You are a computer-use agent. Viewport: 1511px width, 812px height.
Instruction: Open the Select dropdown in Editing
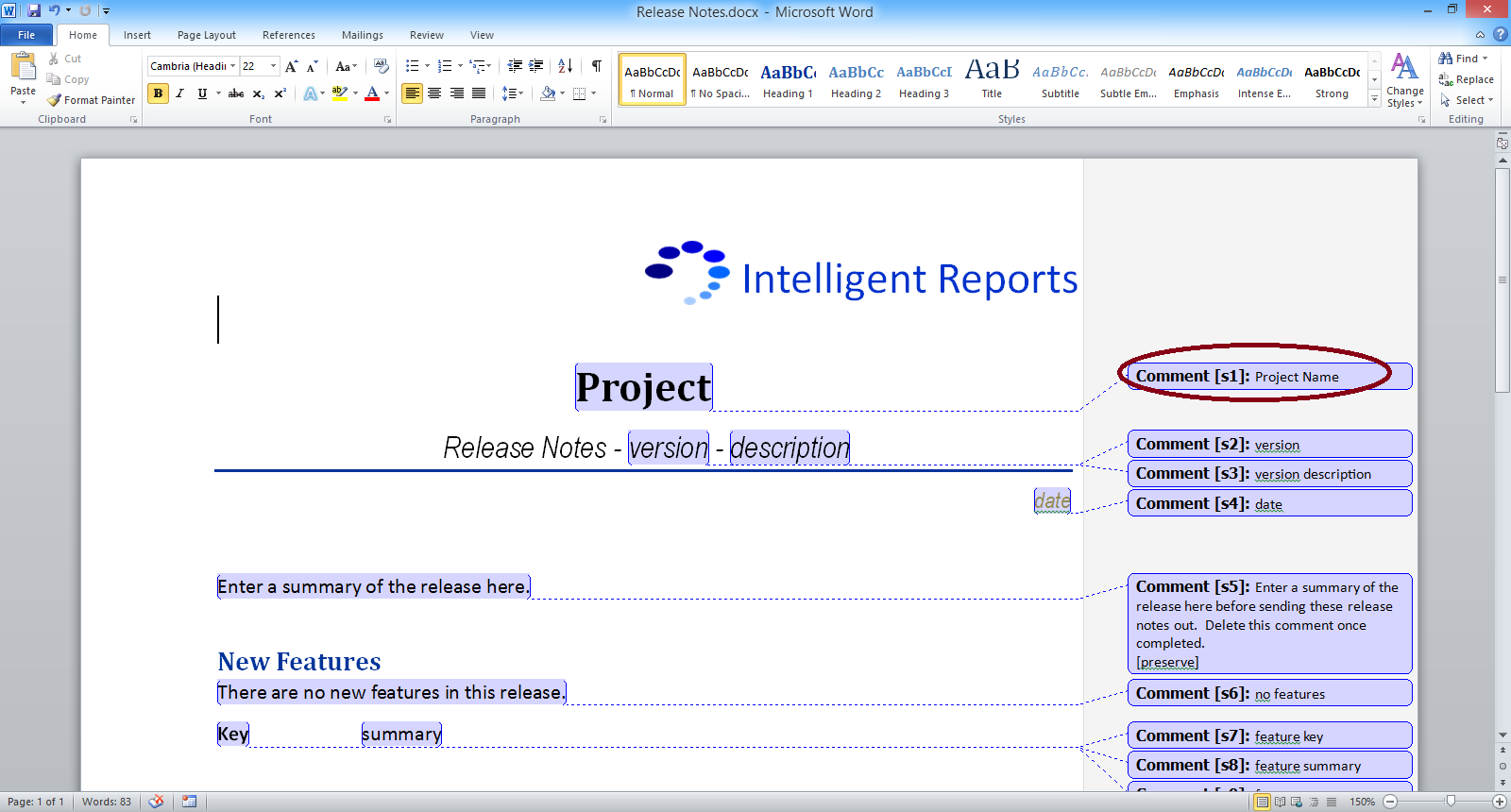click(x=1467, y=100)
